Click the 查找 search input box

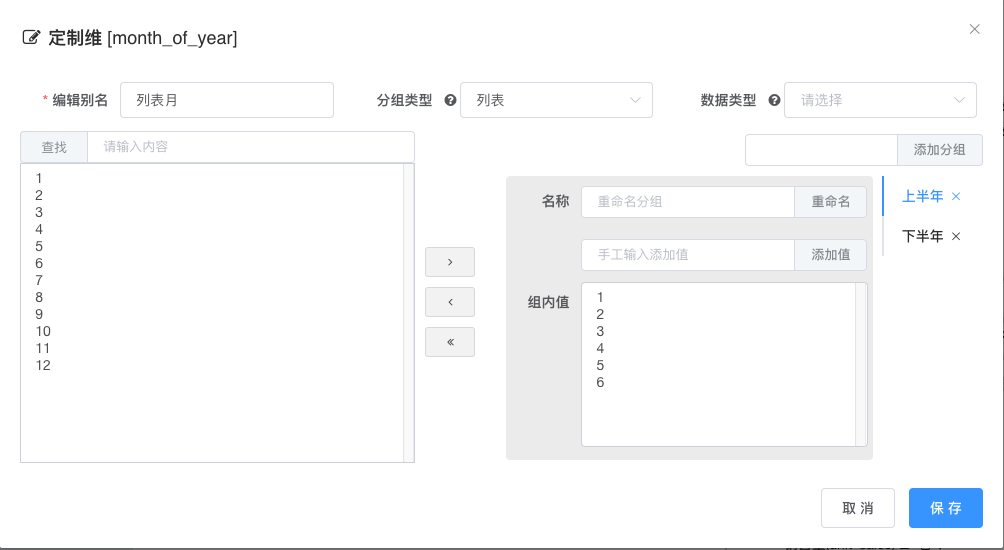pos(250,147)
